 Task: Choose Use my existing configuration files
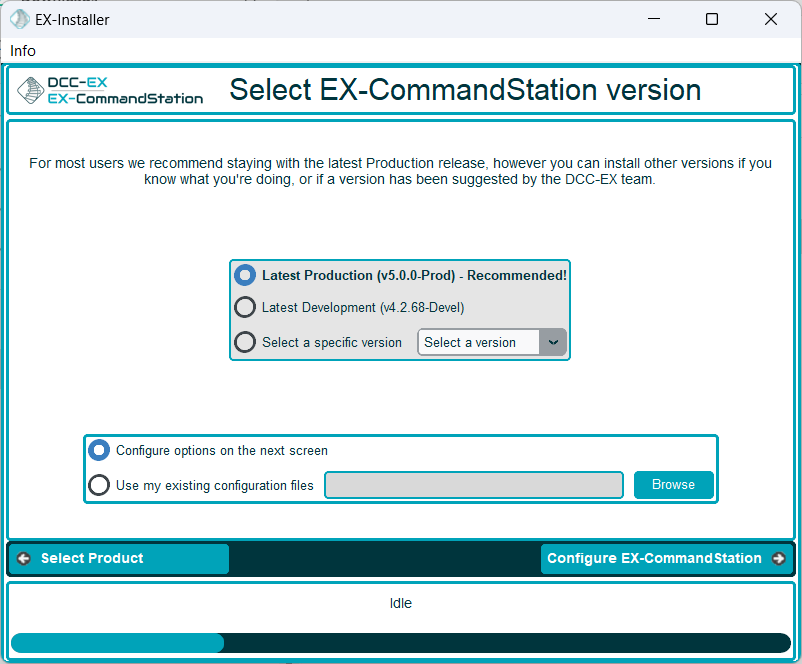[x=99, y=485]
